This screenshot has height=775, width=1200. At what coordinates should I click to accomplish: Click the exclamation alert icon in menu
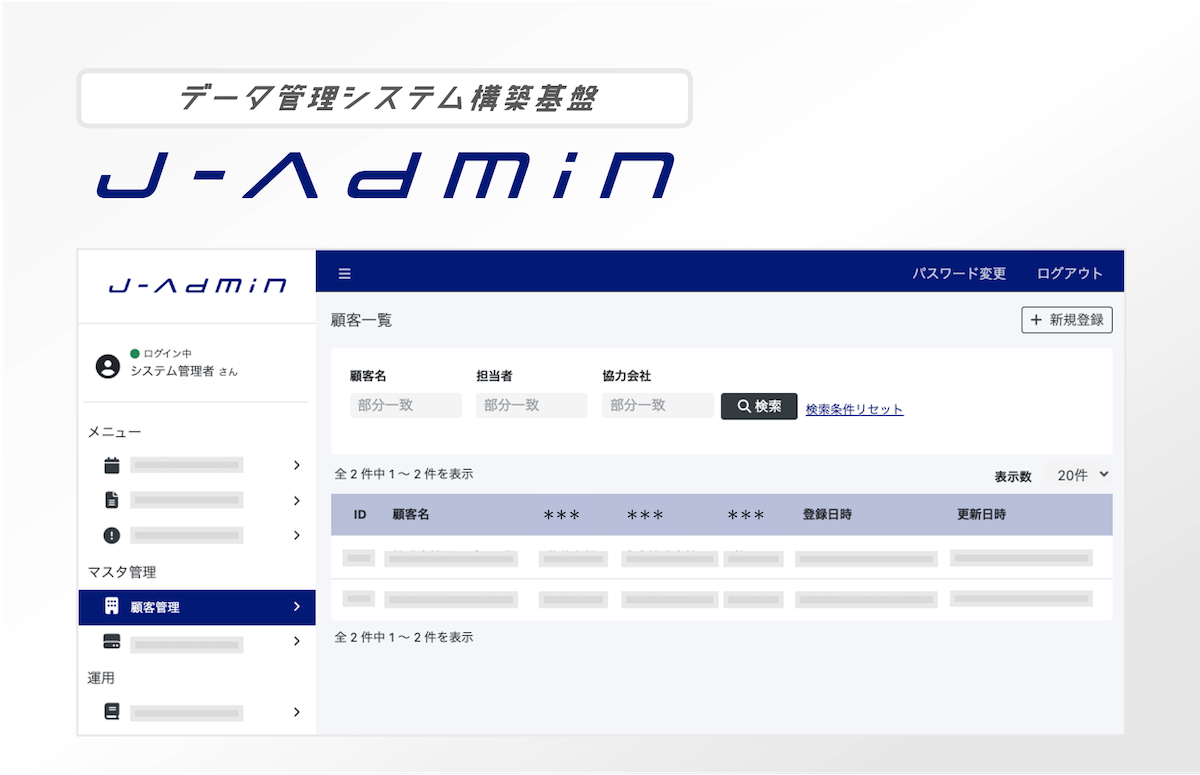pyautogui.click(x=111, y=535)
